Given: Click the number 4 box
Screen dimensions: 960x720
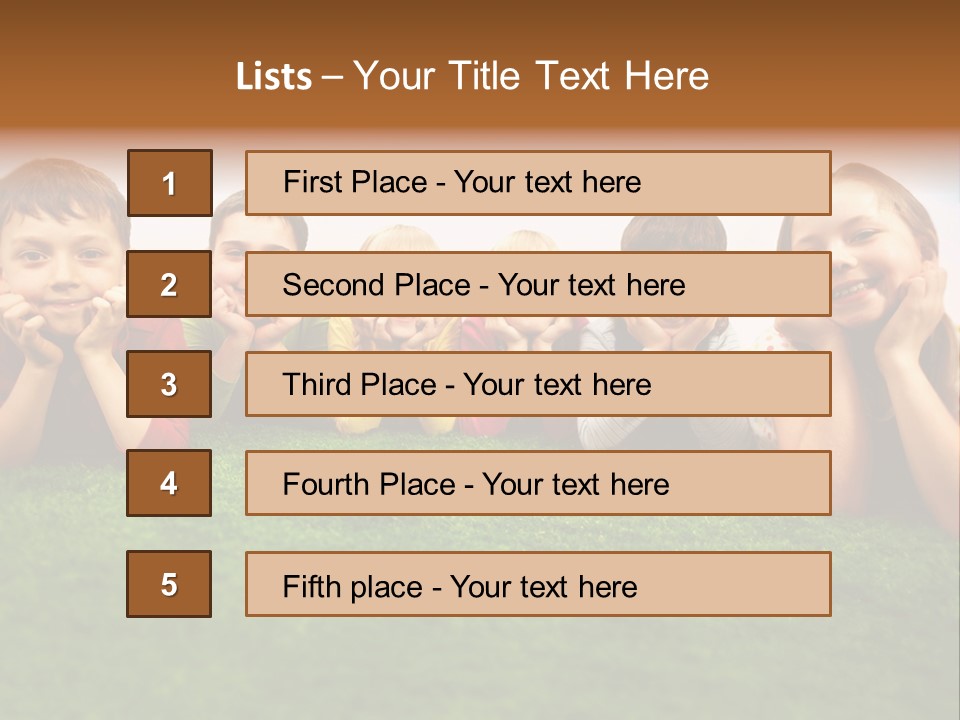Looking at the screenshot, I should [x=169, y=483].
